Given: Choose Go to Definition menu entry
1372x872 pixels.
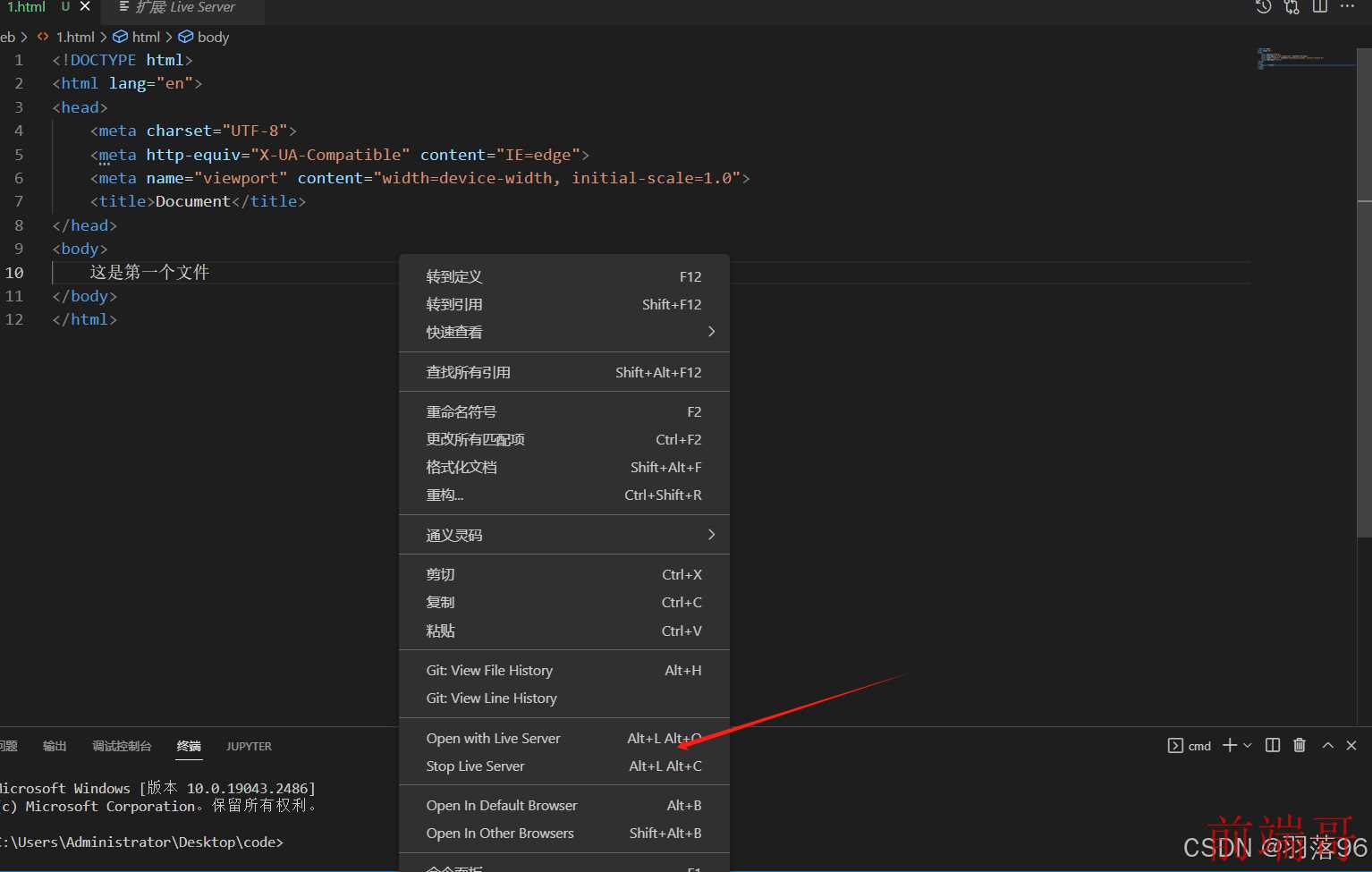Looking at the screenshot, I should pos(564,276).
